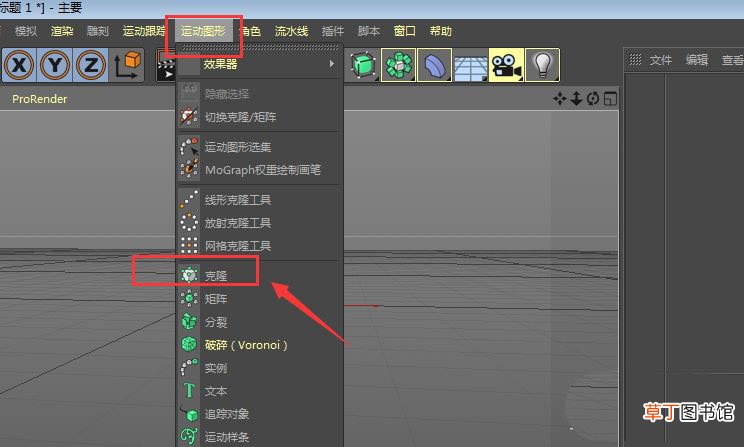Open the object manager 查看 menu
Image resolution: width=744 pixels, height=447 pixels.
point(733,60)
